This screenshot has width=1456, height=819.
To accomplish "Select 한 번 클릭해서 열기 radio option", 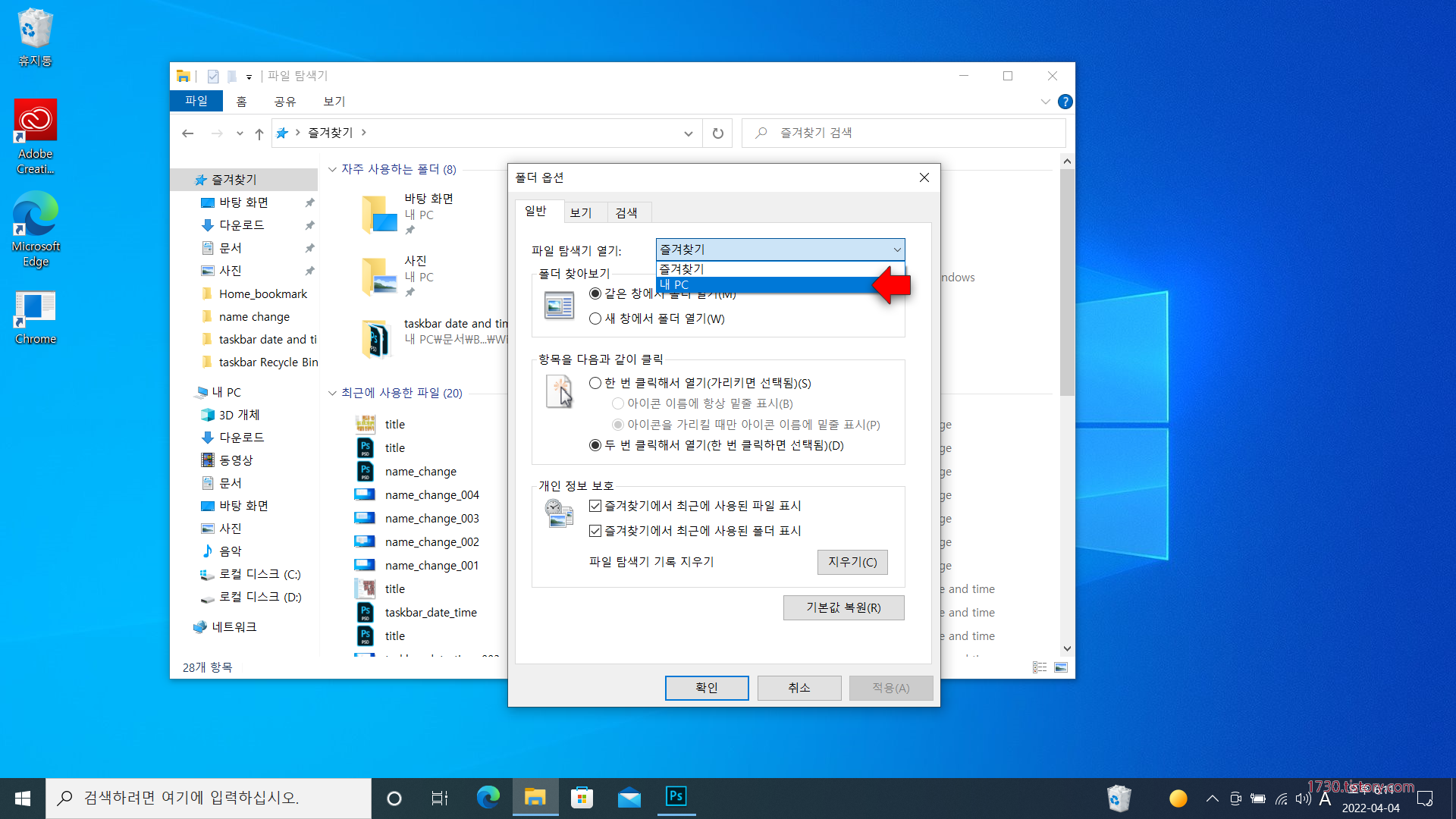I will tap(595, 383).
